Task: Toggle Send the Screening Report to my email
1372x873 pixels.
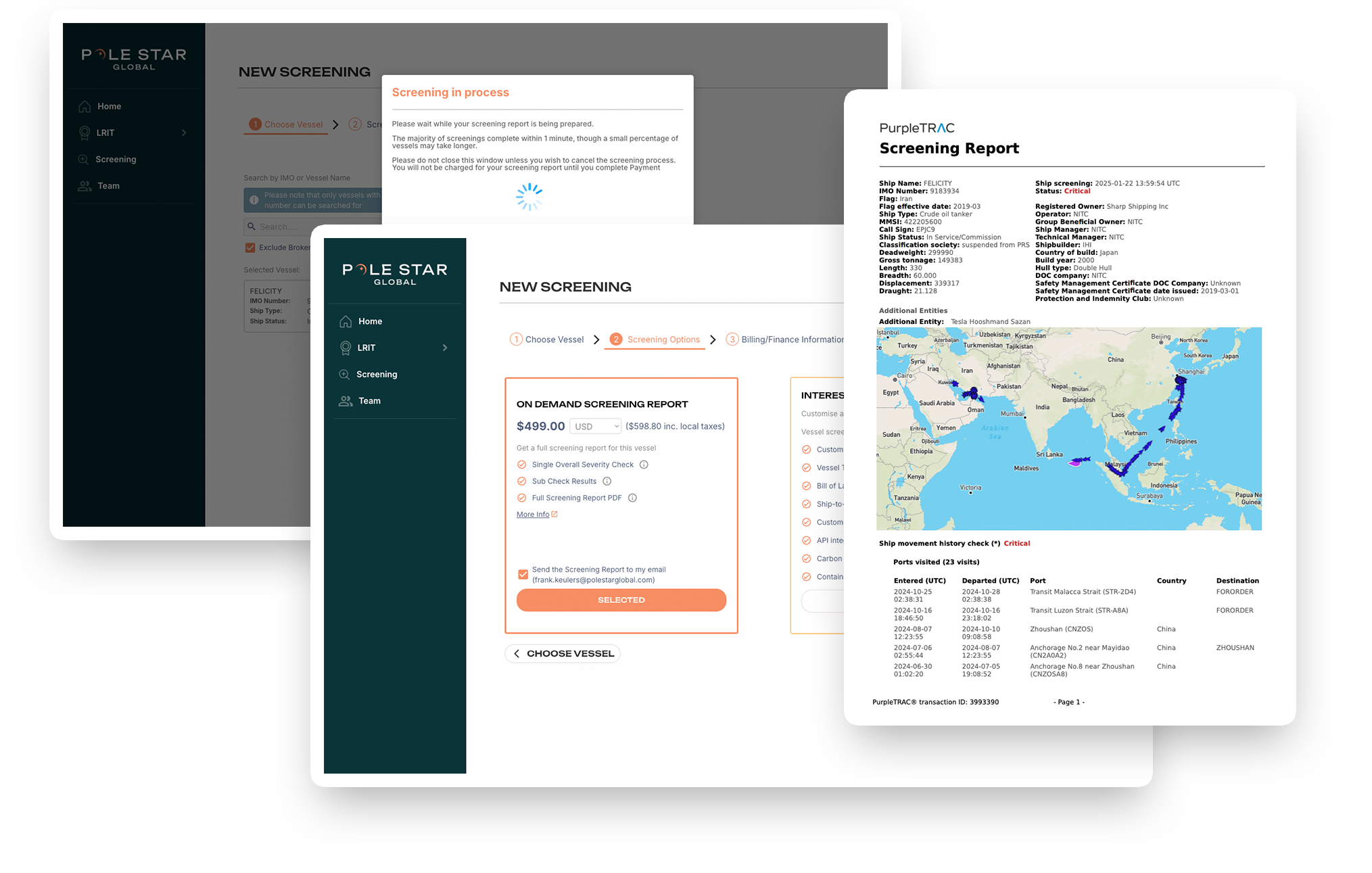Action: point(523,574)
